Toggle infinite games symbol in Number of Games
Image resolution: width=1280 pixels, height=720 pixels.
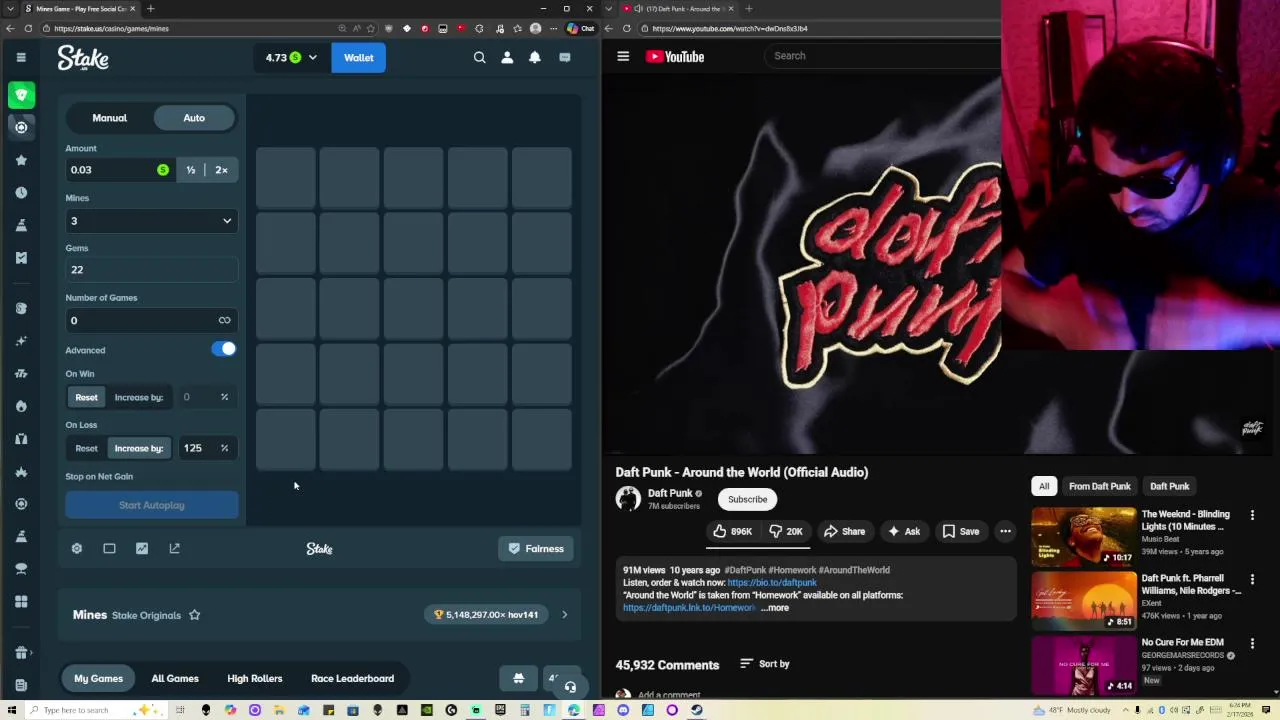[x=224, y=320]
